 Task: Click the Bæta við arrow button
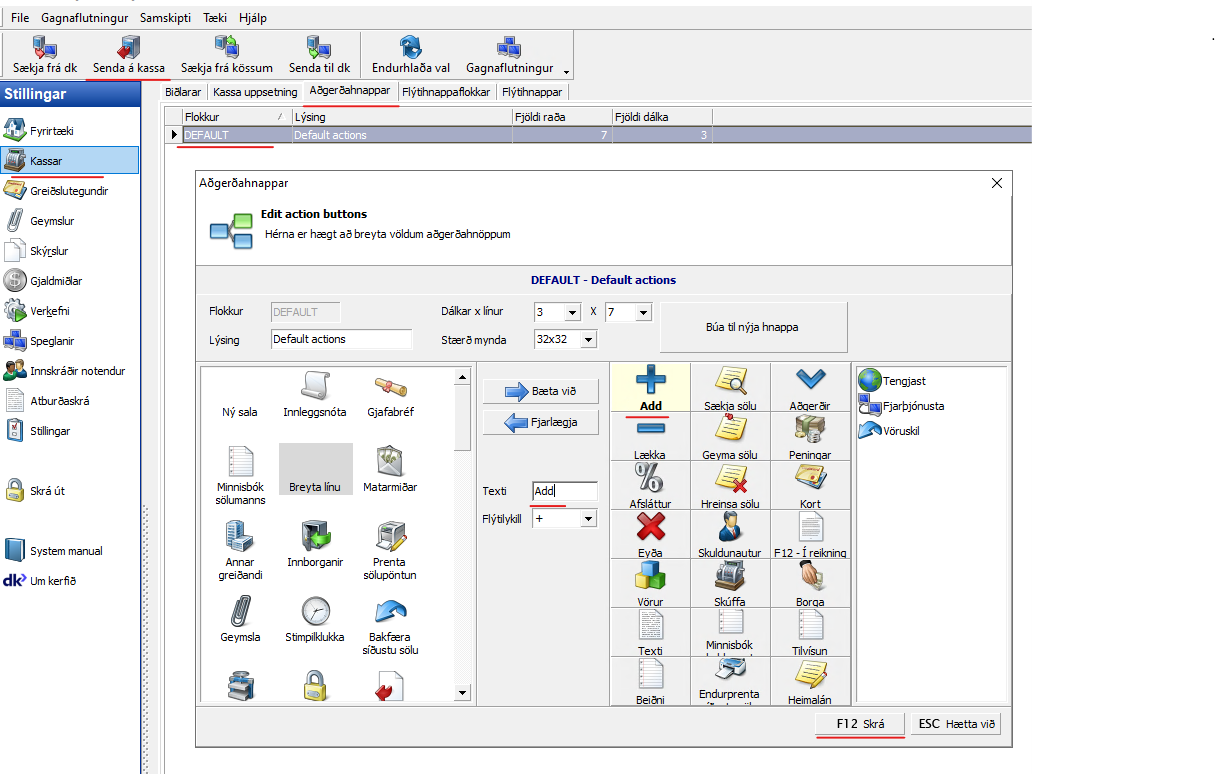point(542,392)
